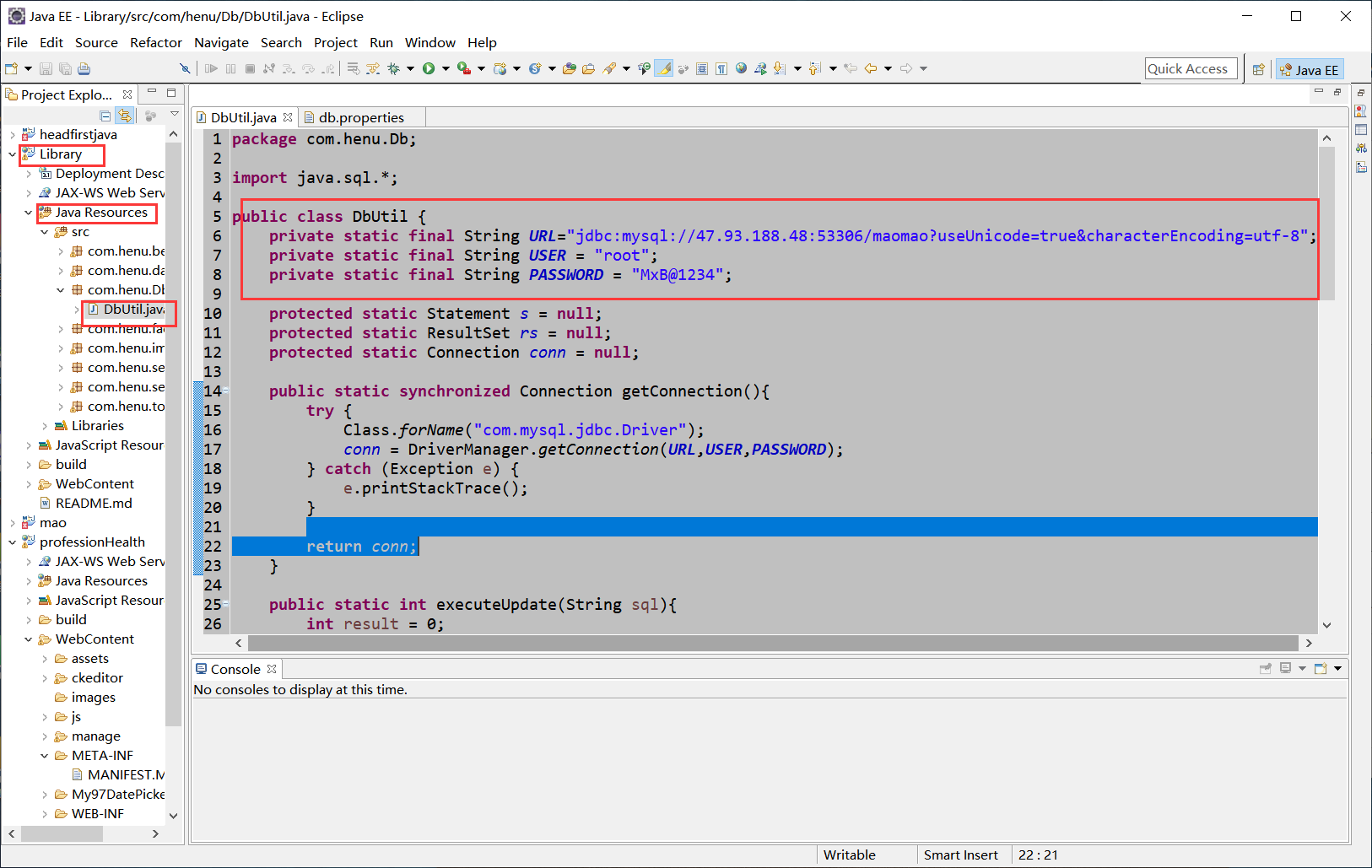This screenshot has height=868, width=1372.
Task: Expand the Libraries node
Action: click(45, 426)
